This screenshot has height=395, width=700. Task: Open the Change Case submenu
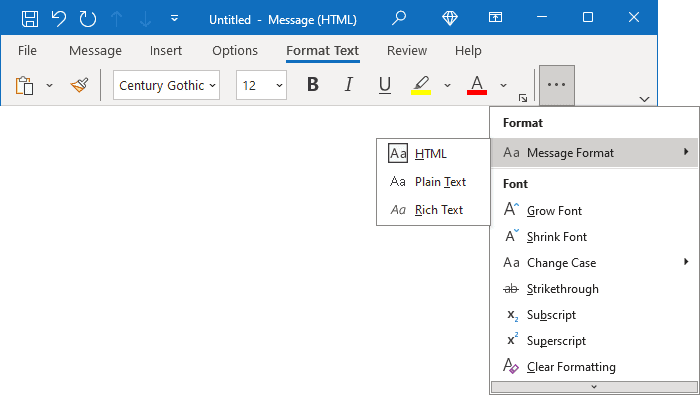pos(594,262)
